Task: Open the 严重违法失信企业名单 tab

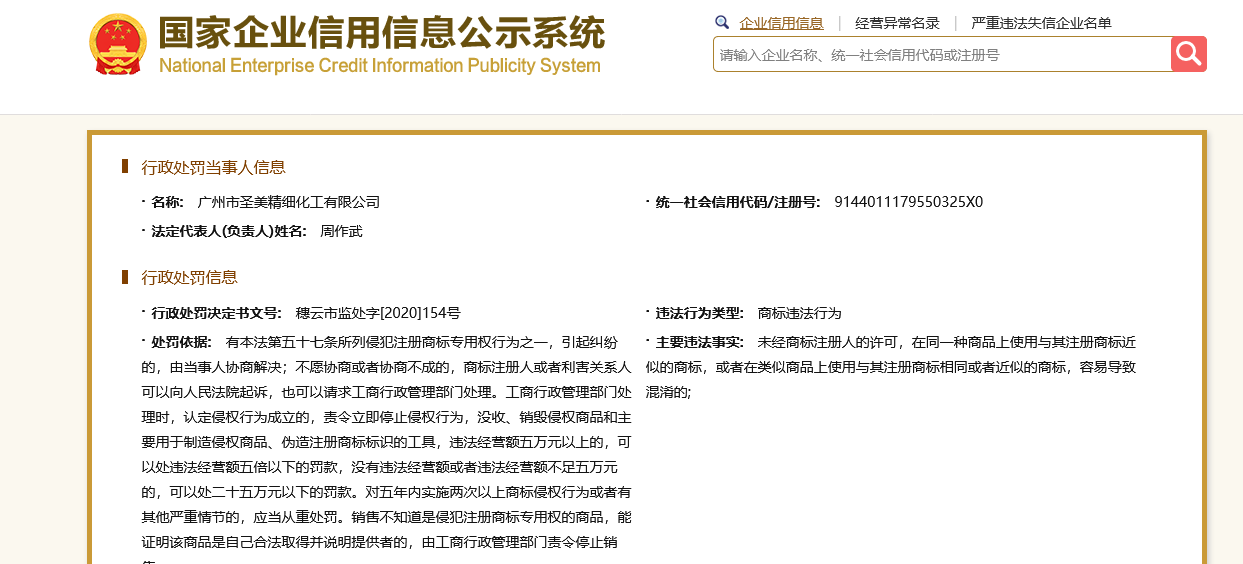Action: click(x=1041, y=23)
